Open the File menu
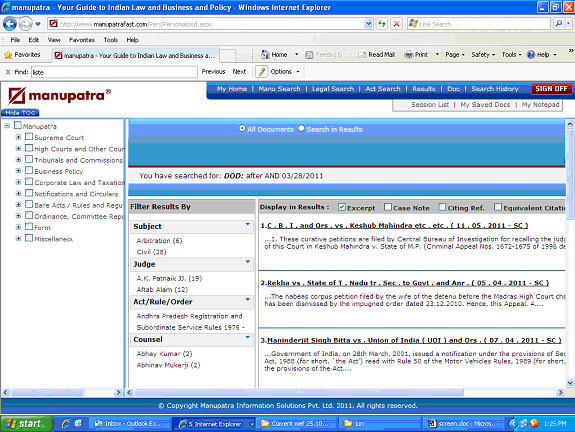 (x=15, y=40)
